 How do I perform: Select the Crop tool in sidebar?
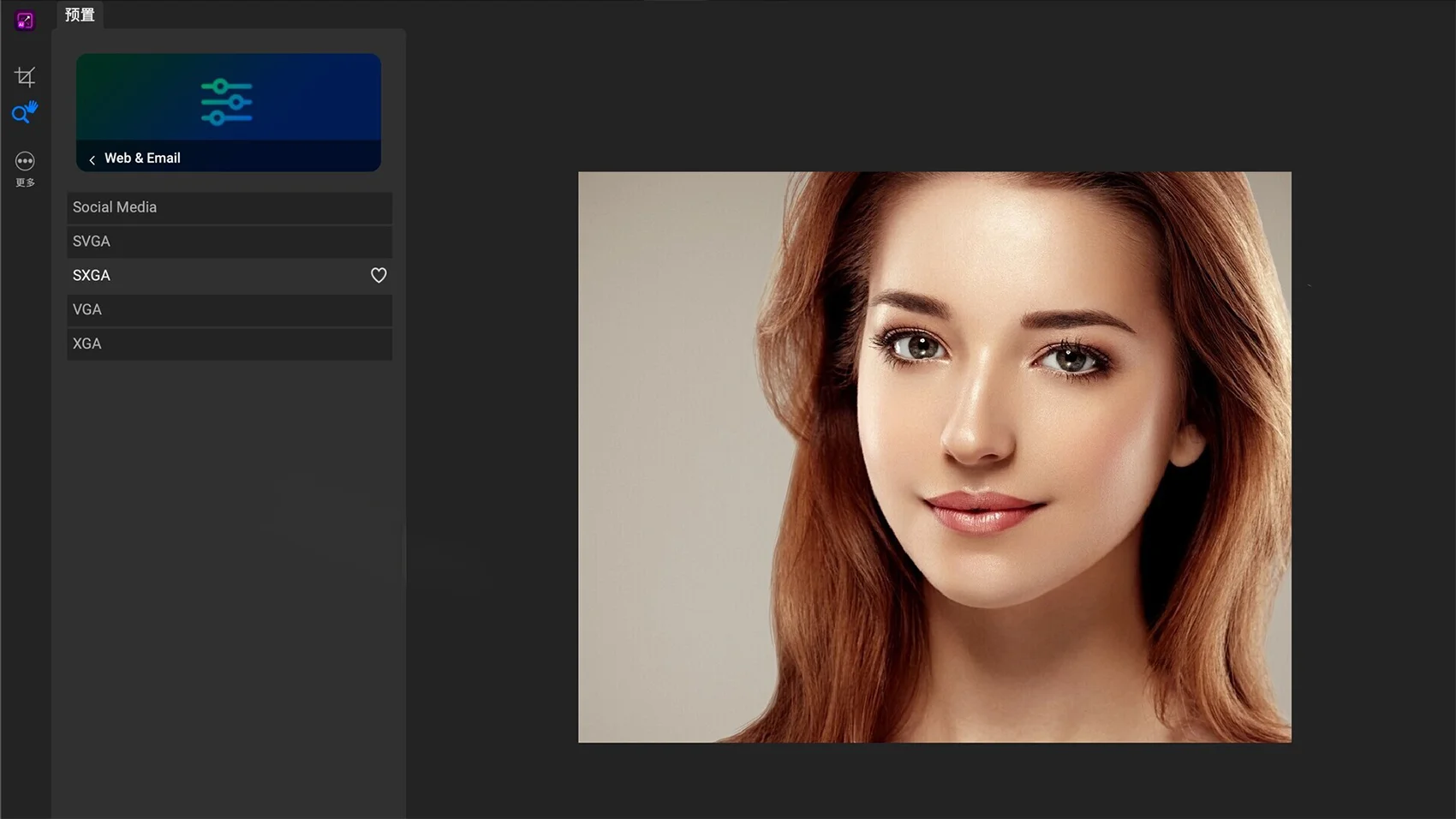[25, 77]
